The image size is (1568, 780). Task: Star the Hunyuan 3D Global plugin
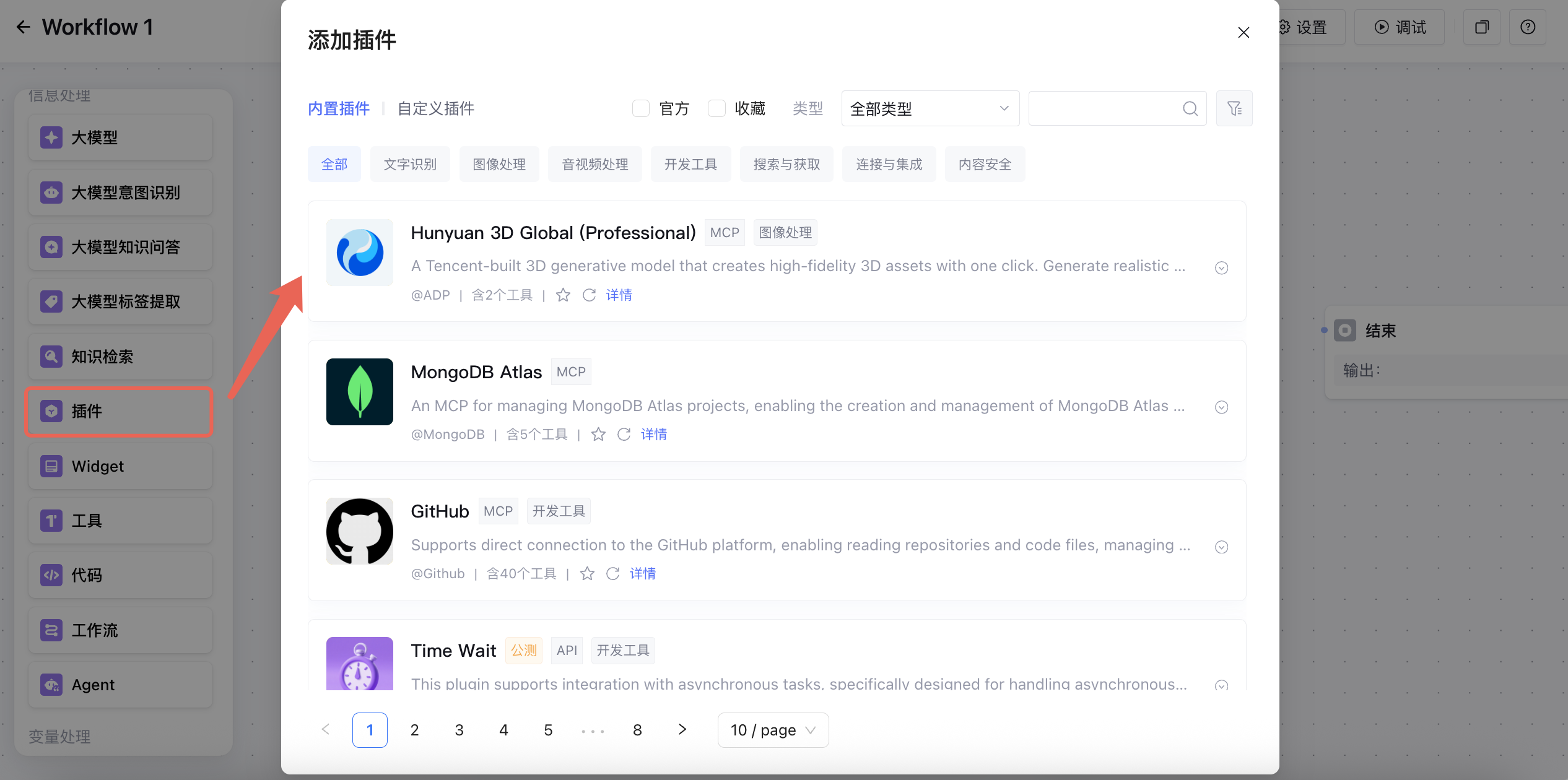[x=562, y=295]
